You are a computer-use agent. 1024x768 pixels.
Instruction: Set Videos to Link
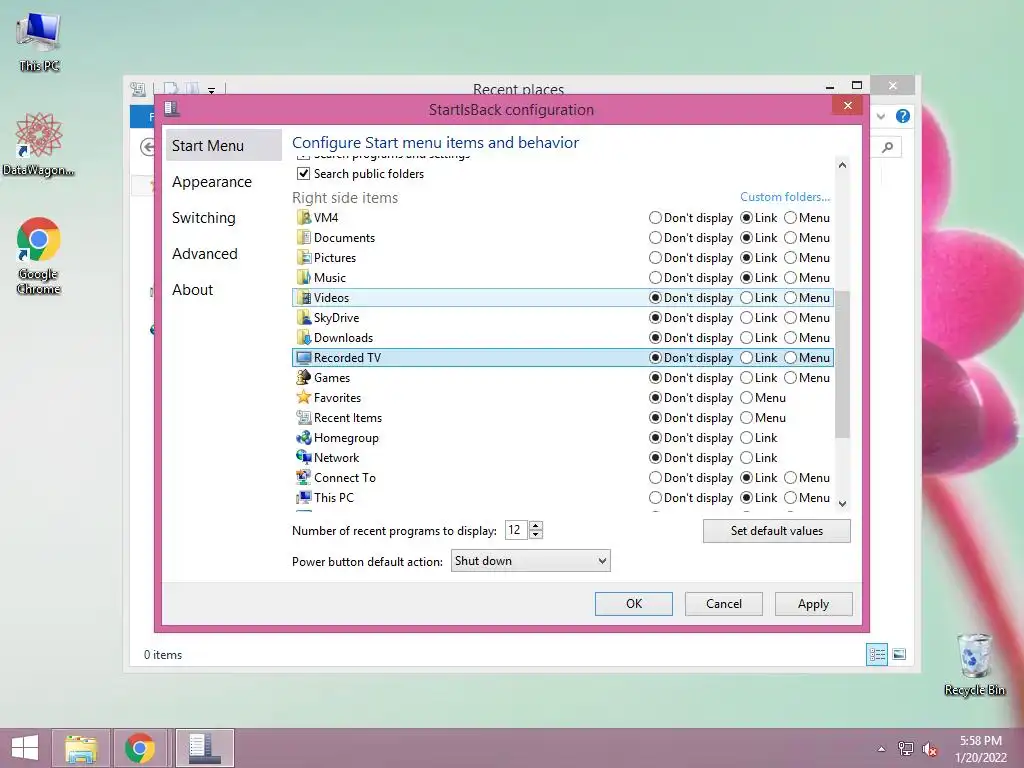click(746, 298)
